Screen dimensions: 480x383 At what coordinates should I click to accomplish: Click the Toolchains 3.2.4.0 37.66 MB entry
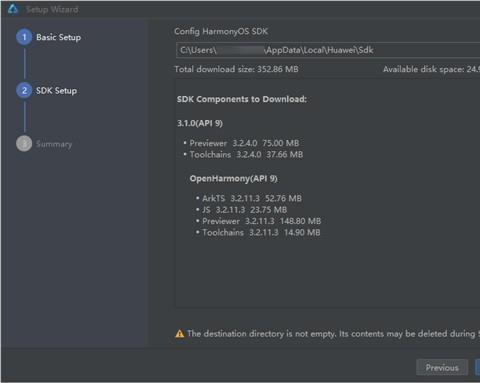(x=246, y=154)
